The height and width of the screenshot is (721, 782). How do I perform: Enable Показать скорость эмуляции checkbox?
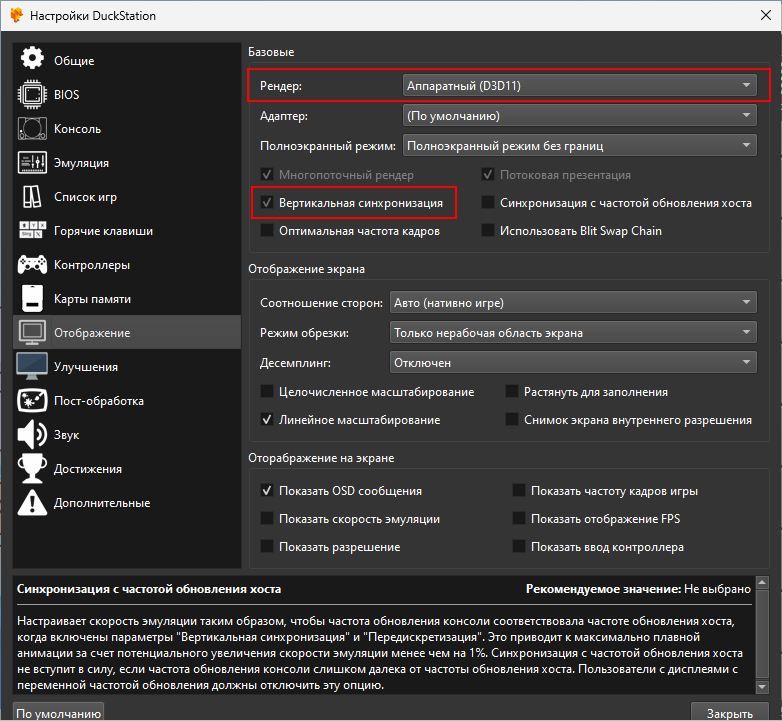tap(267, 519)
